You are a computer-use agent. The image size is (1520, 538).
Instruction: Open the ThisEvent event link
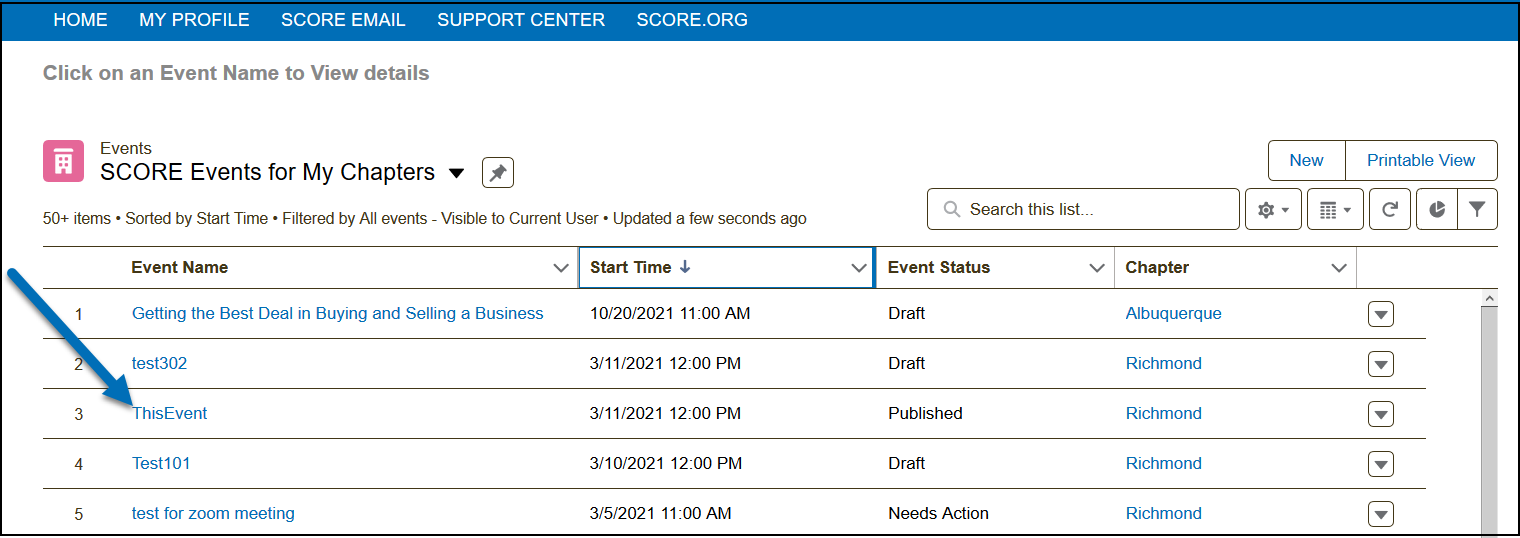pyautogui.click(x=169, y=413)
